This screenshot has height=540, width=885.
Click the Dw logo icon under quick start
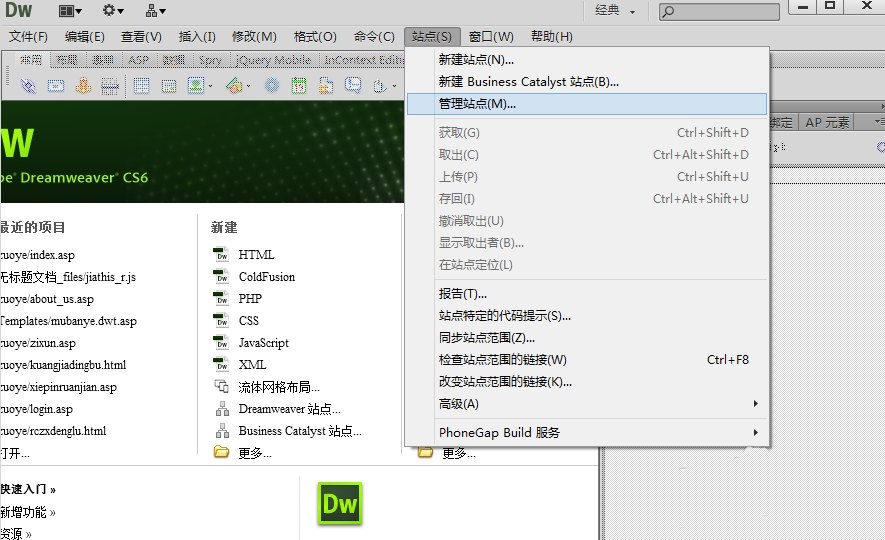coord(339,504)
